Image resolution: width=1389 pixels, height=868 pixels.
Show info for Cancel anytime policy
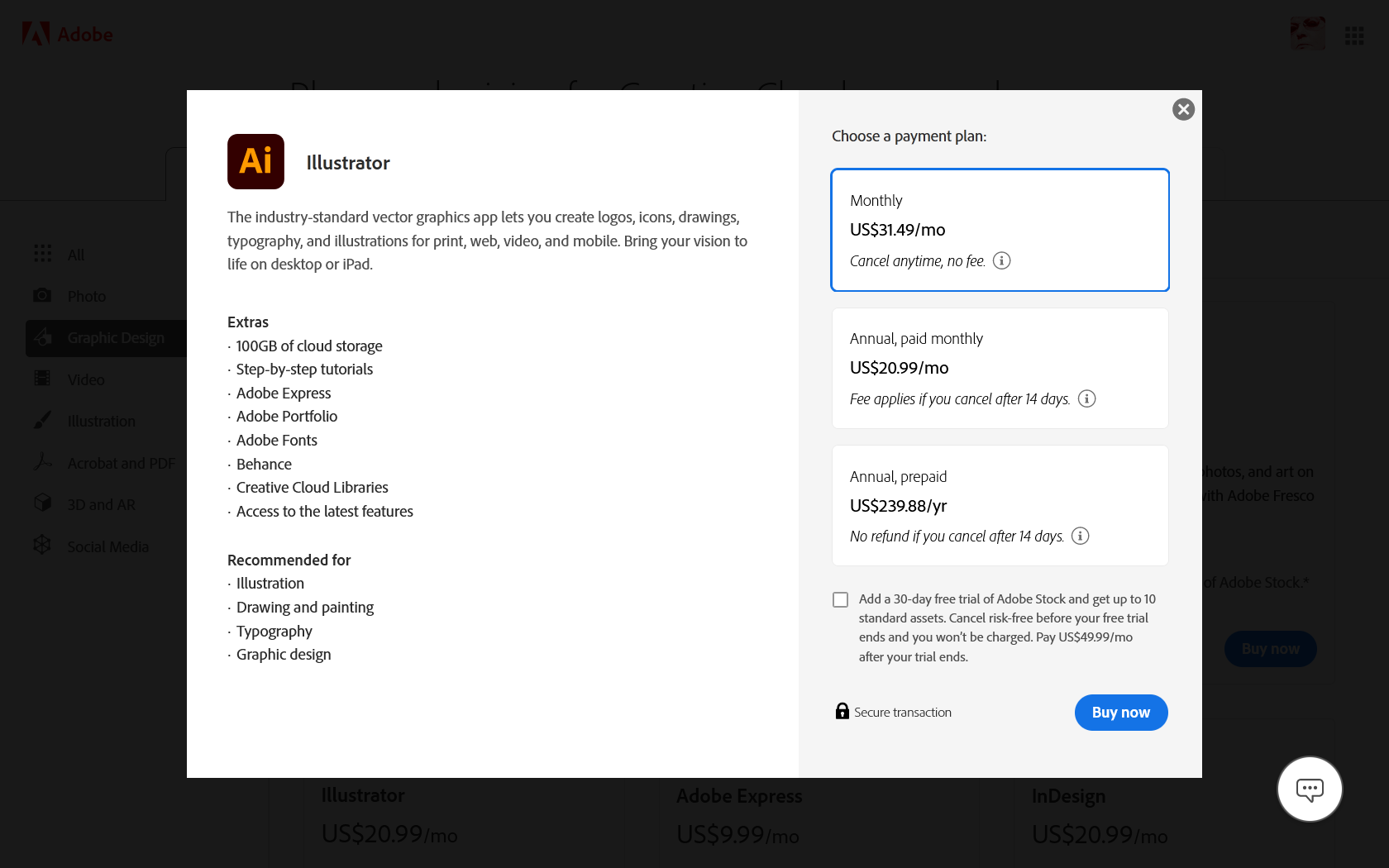(1001, 260)
